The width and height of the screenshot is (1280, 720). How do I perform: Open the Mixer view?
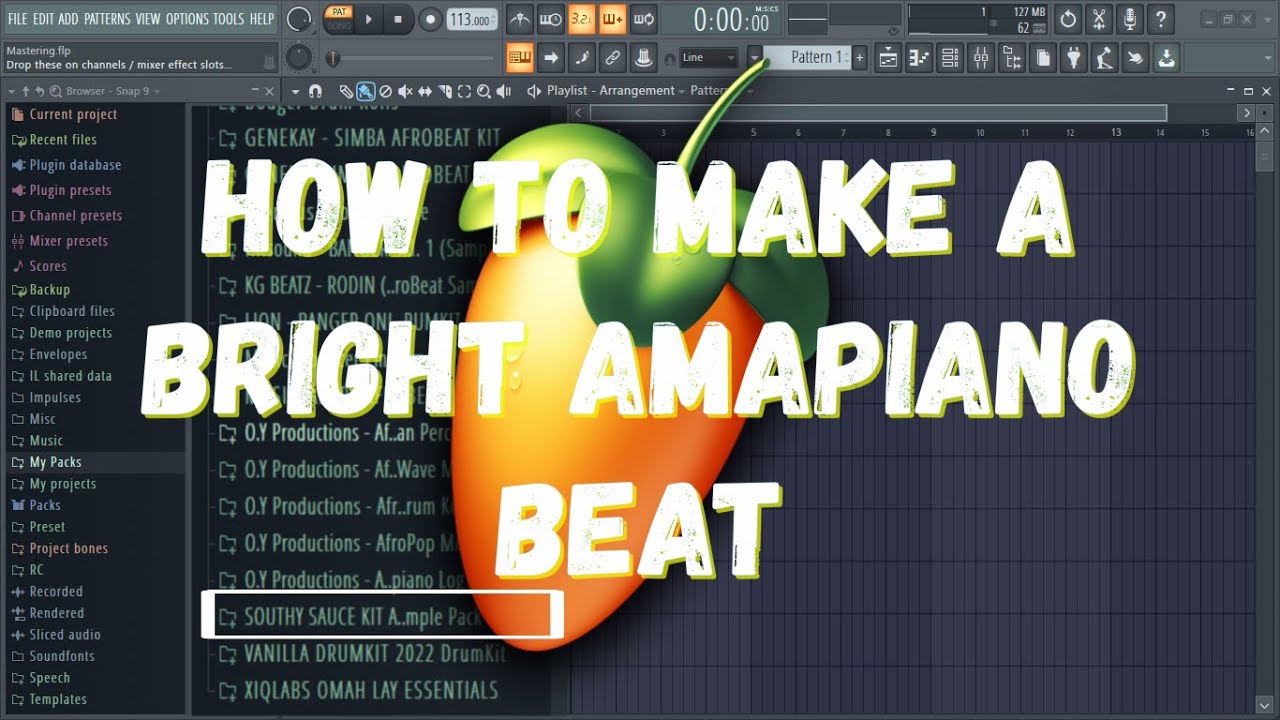[981, 58]
